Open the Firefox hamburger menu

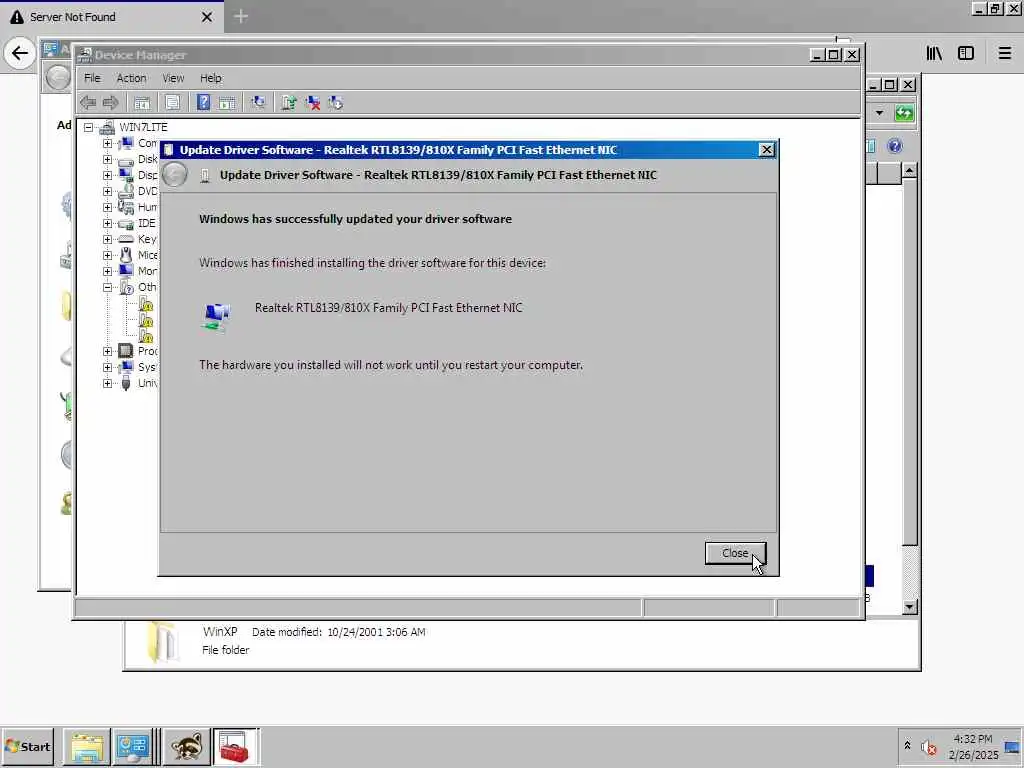tap(1004, 54)
